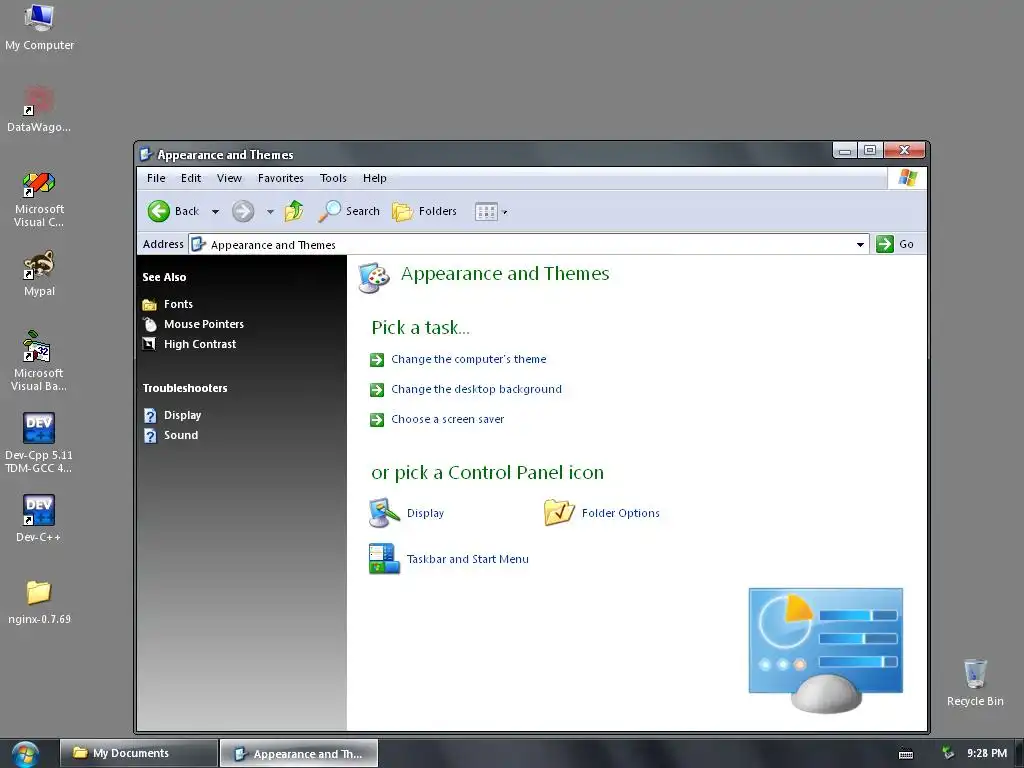
Task: Open the Mouse Pointers link
Action: pos(204,324)
